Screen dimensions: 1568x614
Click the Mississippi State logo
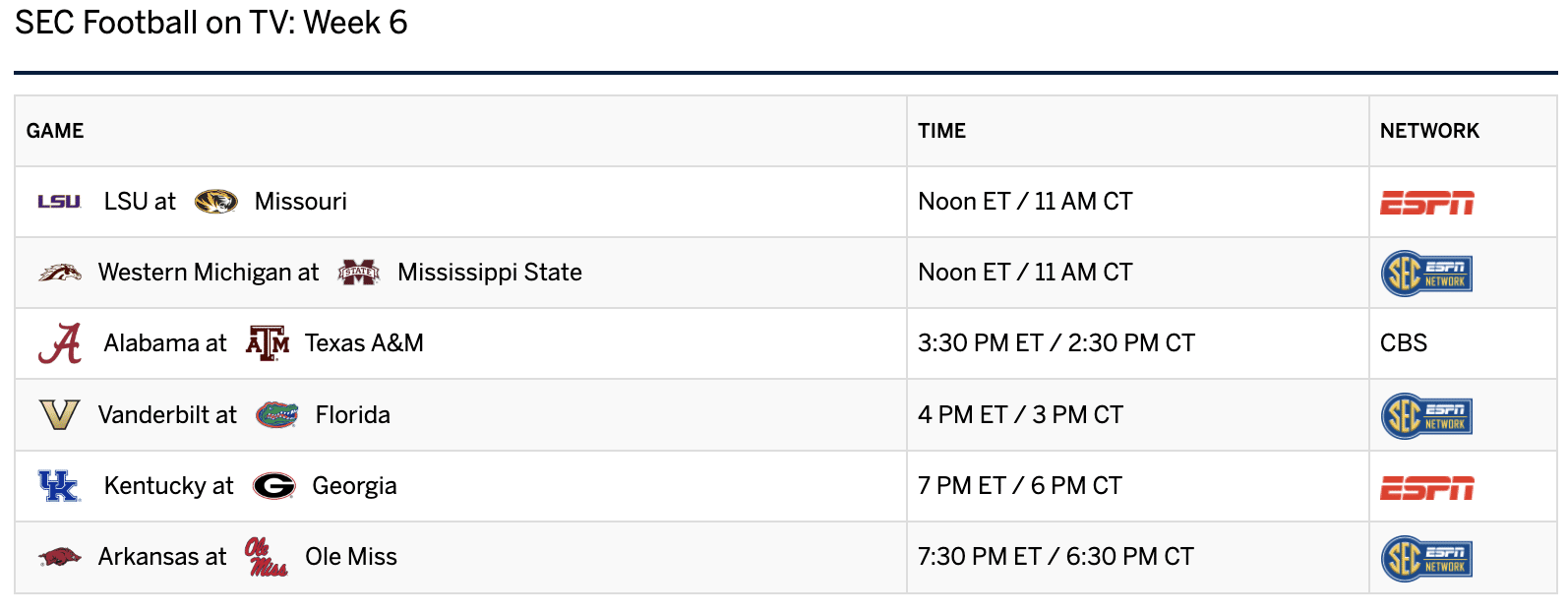(358, 273)
